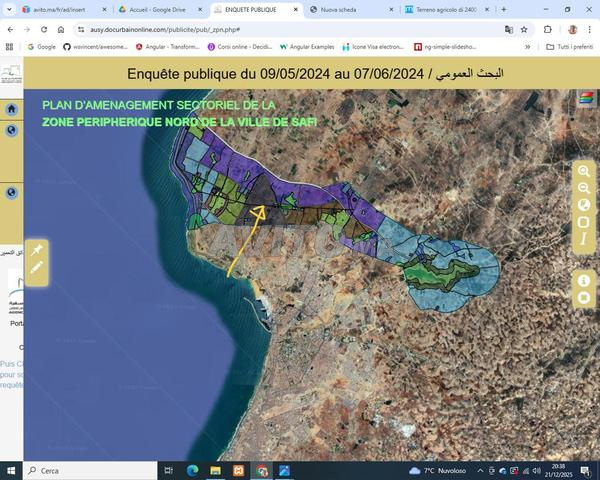The image size is (600, 480).
Task: Open the Corsi online - Decidi bookmark
Action: (240, 47)
